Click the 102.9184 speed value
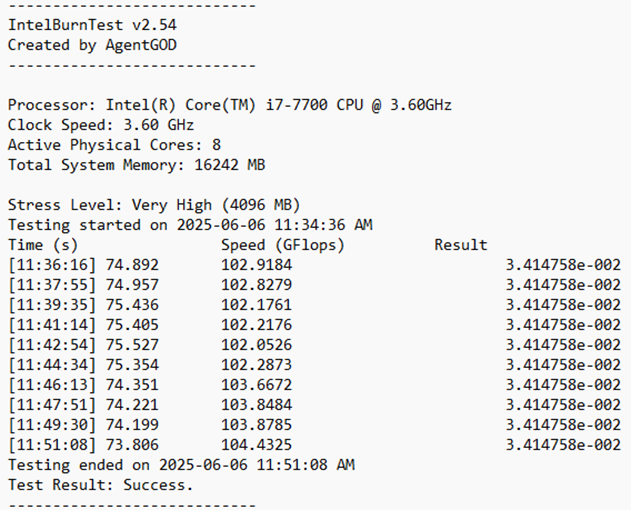The image size is (631, 510). point(256,265)
